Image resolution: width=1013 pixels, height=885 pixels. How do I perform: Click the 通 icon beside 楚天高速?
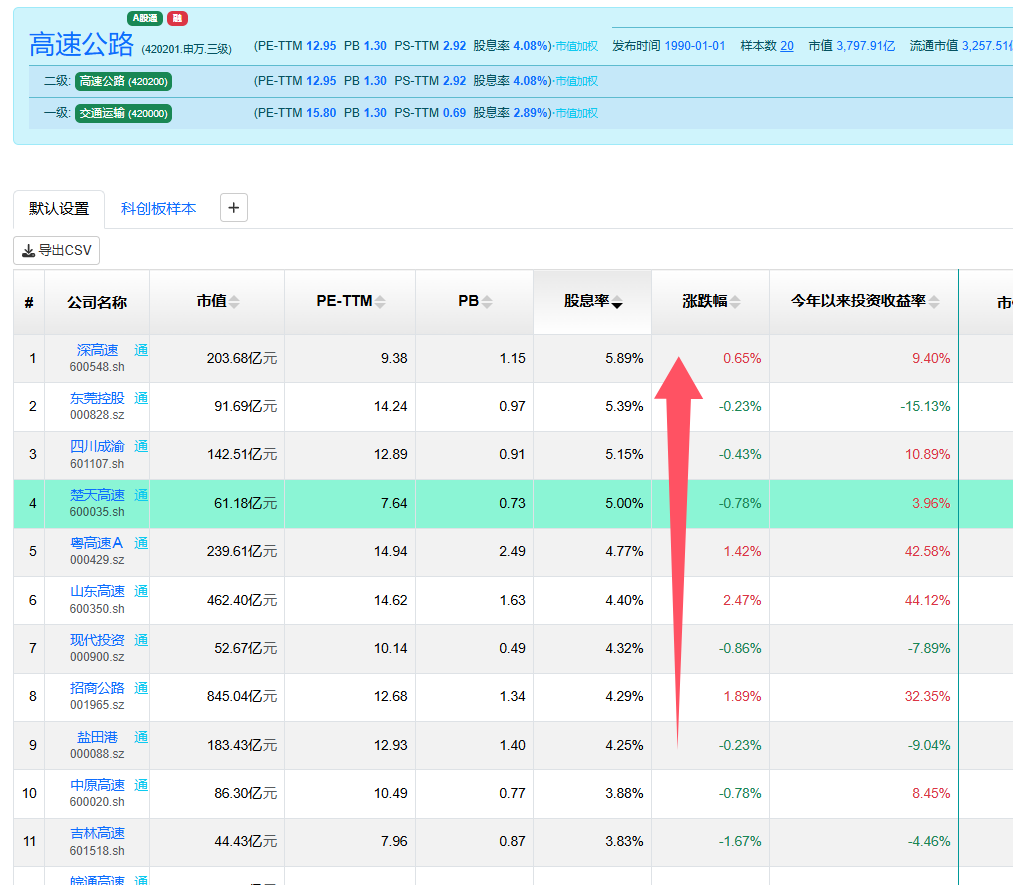click(141, 495)
